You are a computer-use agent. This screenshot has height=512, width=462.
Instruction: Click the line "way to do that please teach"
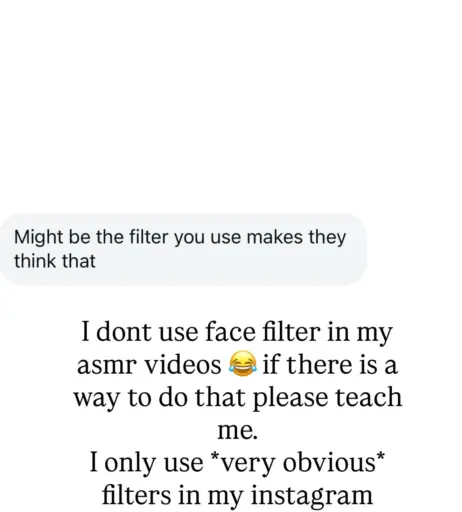point(238,397)
